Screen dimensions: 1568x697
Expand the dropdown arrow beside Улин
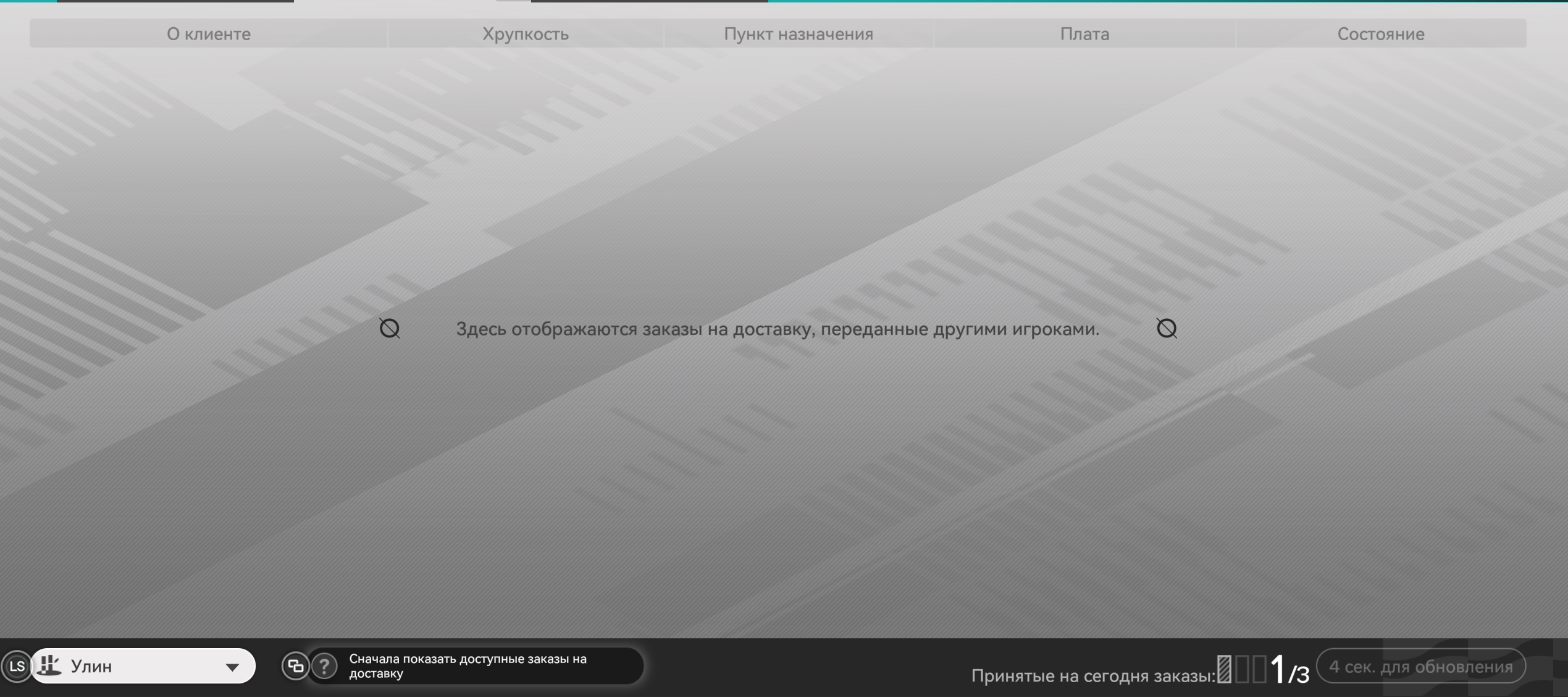point(232,667)
